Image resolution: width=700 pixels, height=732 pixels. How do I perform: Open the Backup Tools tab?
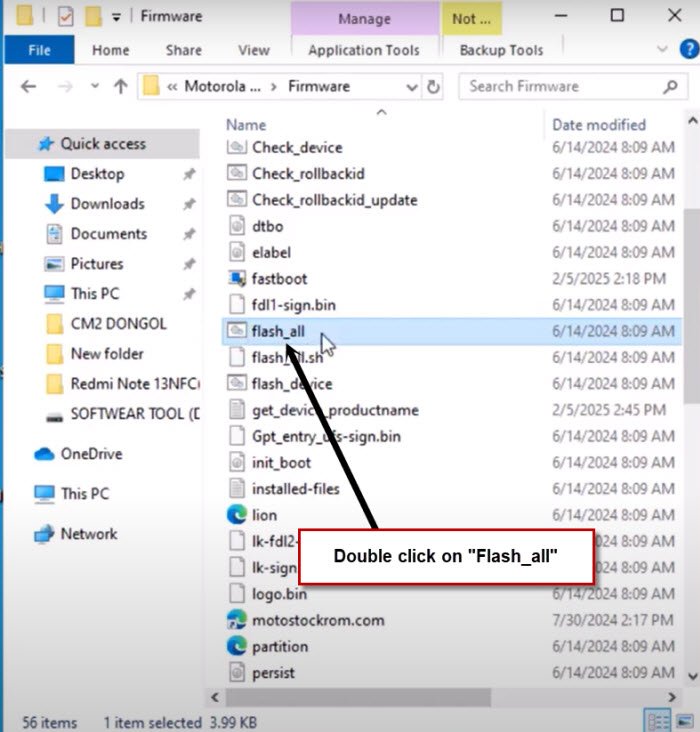pos(501,50)
